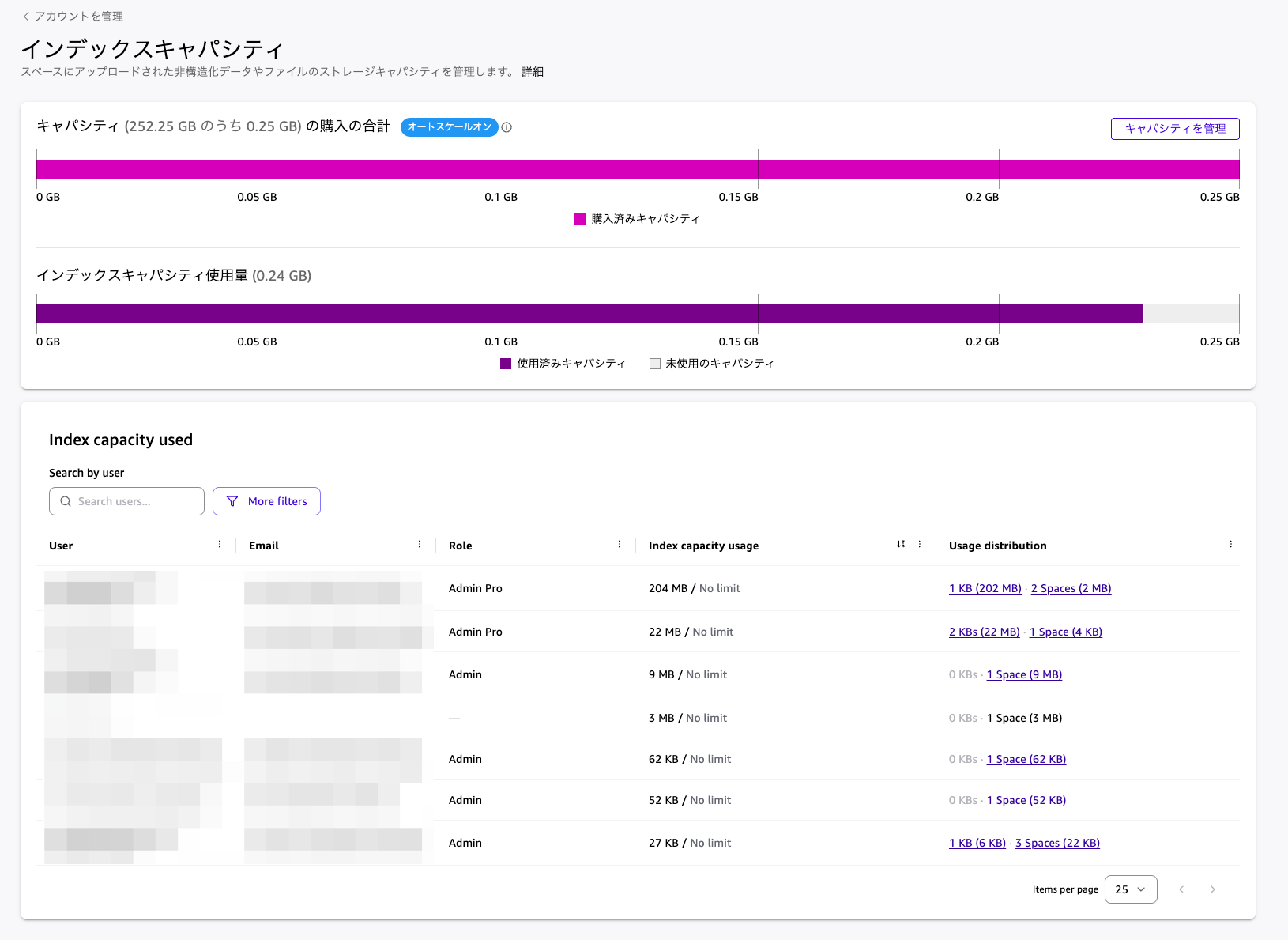Click the 52 KB / No limit cell
This screenshot has height=940, width=1288.
690,800
